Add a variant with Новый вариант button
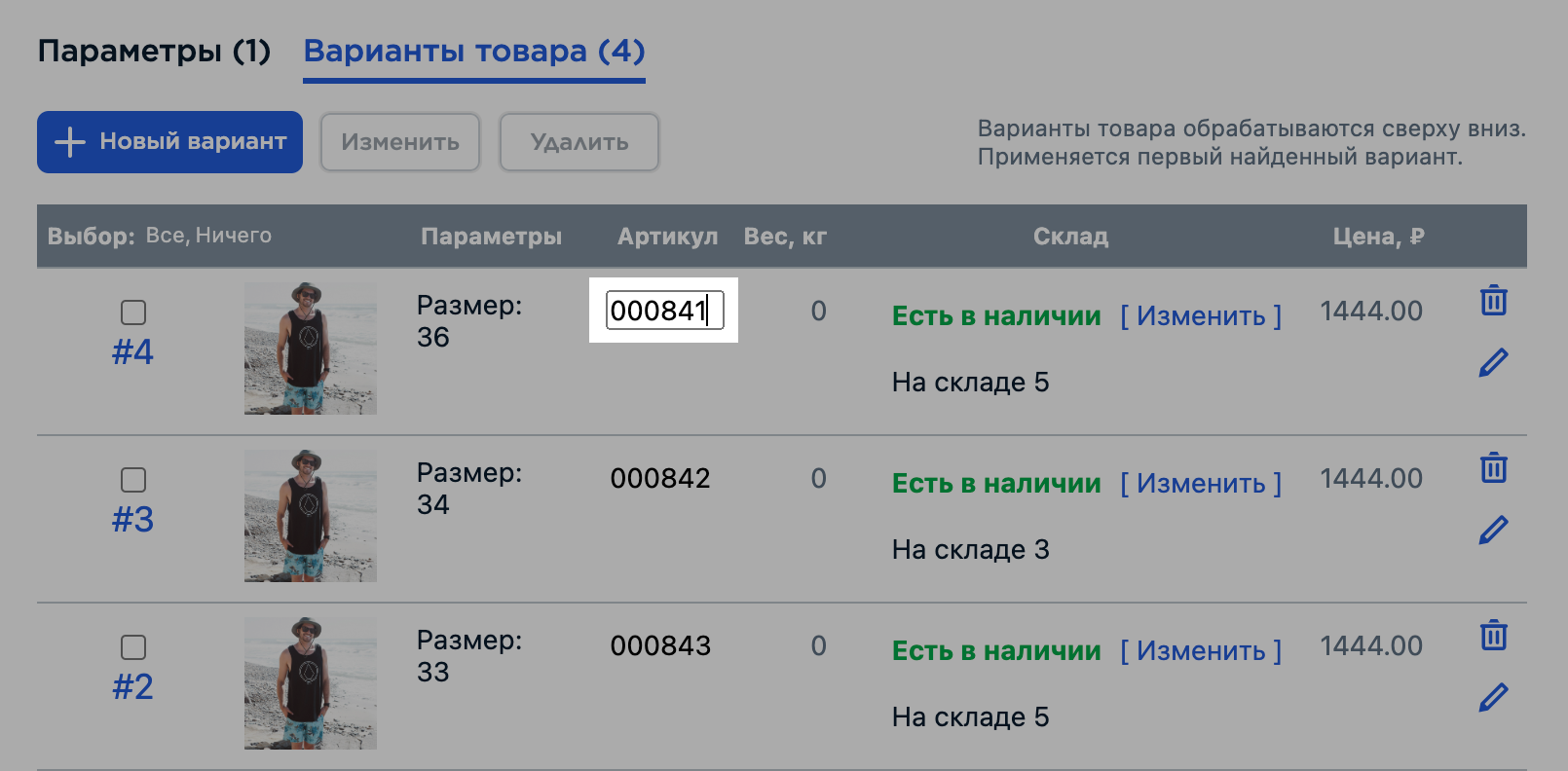Image resolution: width=1568 pixels, height=771 pixels. 169,142
